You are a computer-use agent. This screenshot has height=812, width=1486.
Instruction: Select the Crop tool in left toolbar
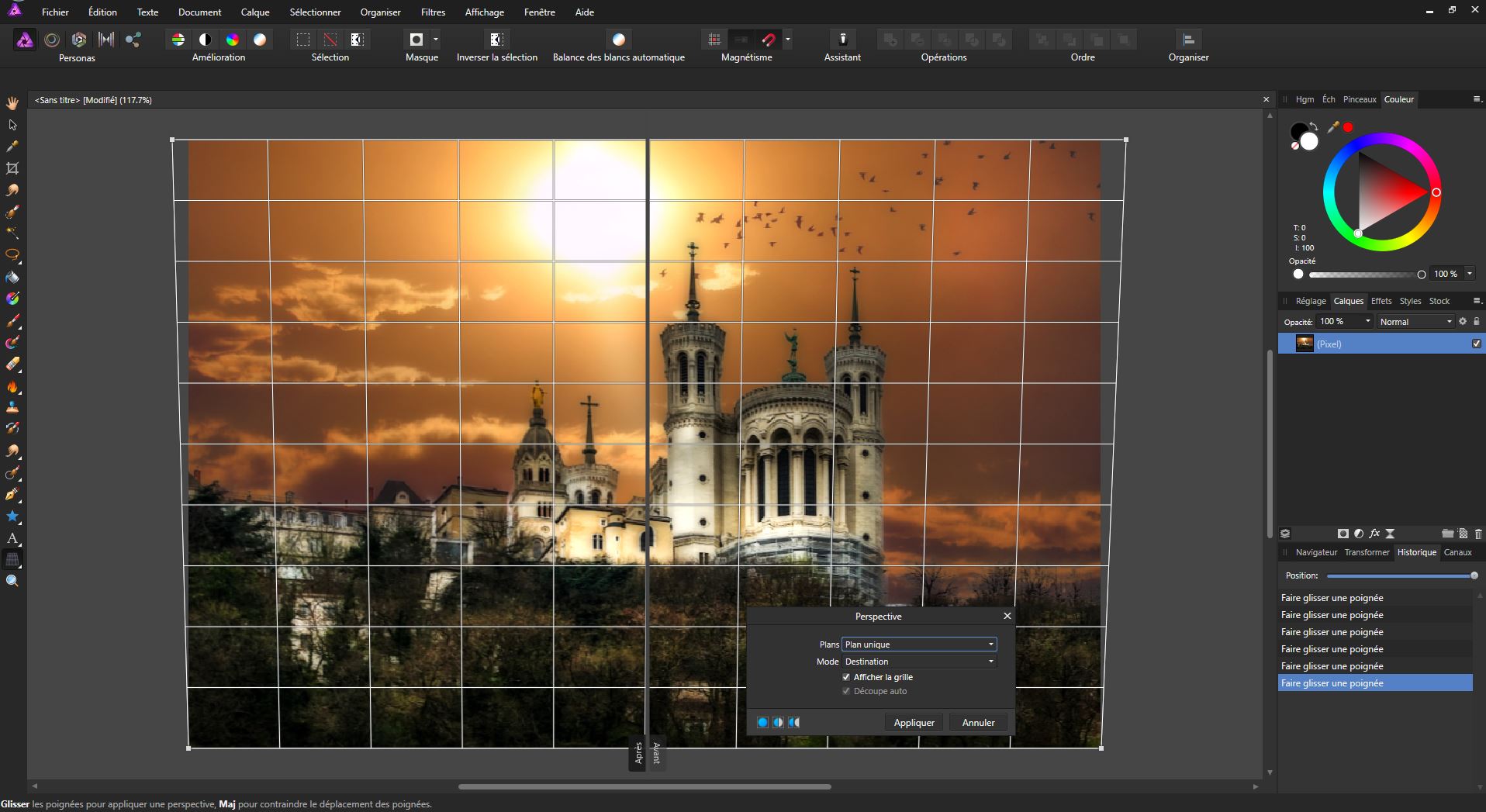tap(12, 168)
